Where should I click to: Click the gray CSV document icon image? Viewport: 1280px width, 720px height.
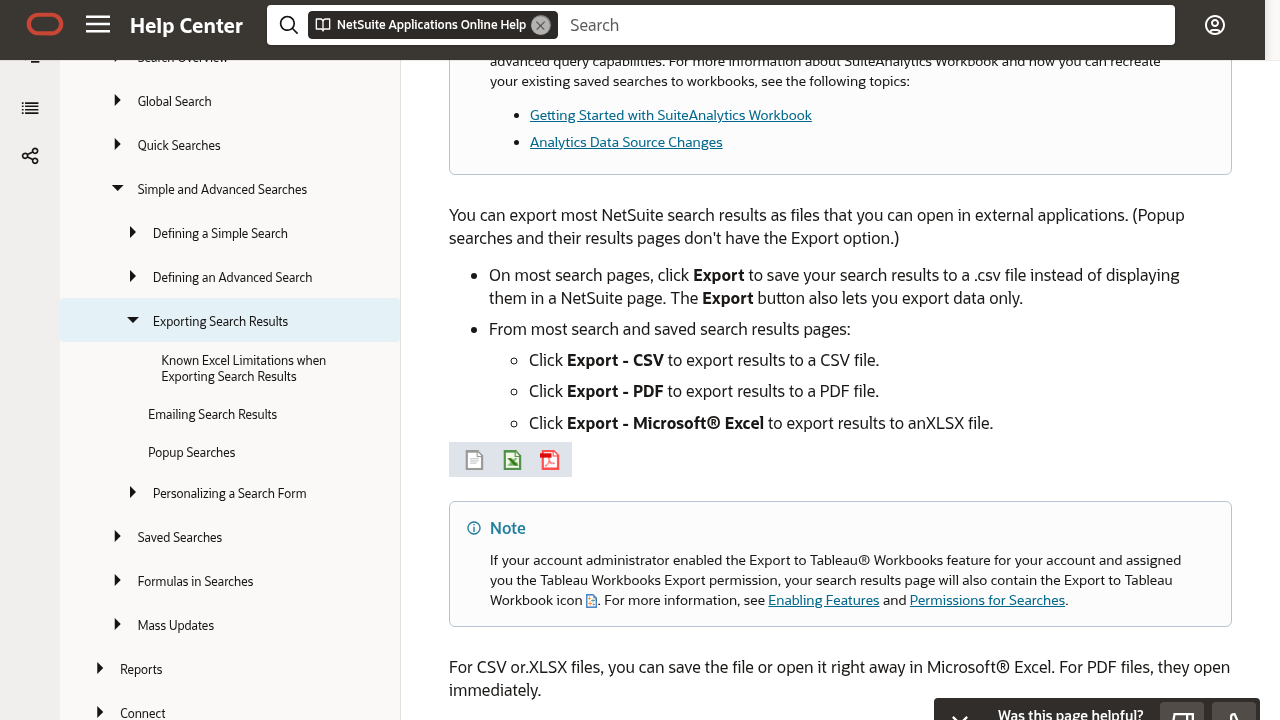[474, 460]
